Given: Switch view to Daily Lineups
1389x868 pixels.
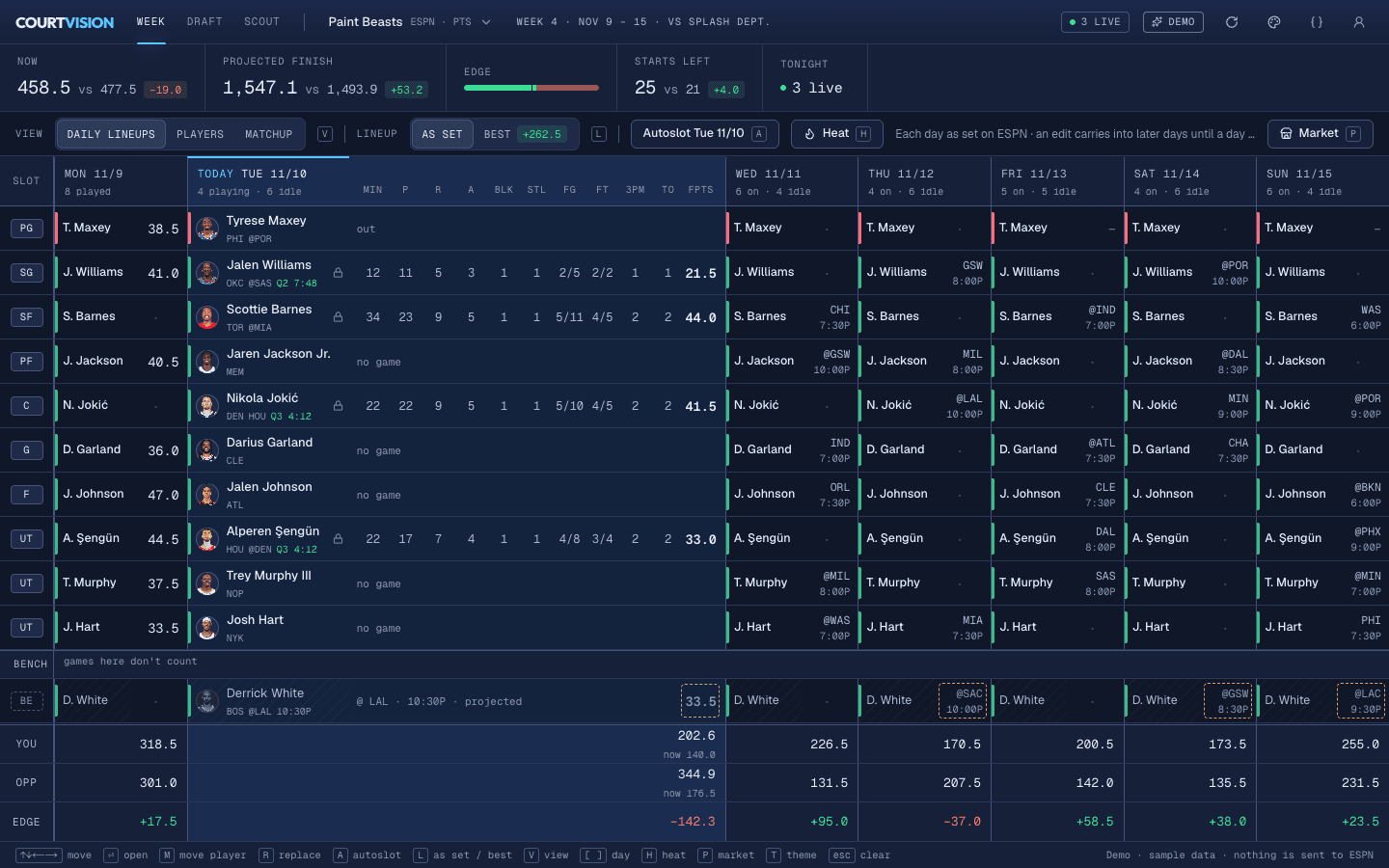Looking at the screenshot, I should coord(111,134).
